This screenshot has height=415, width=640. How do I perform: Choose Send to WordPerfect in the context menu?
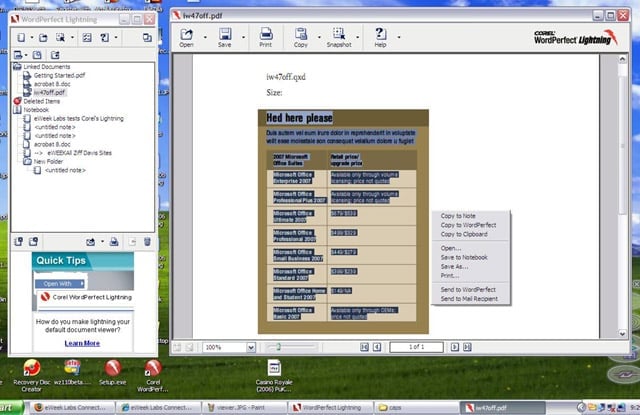468,289
